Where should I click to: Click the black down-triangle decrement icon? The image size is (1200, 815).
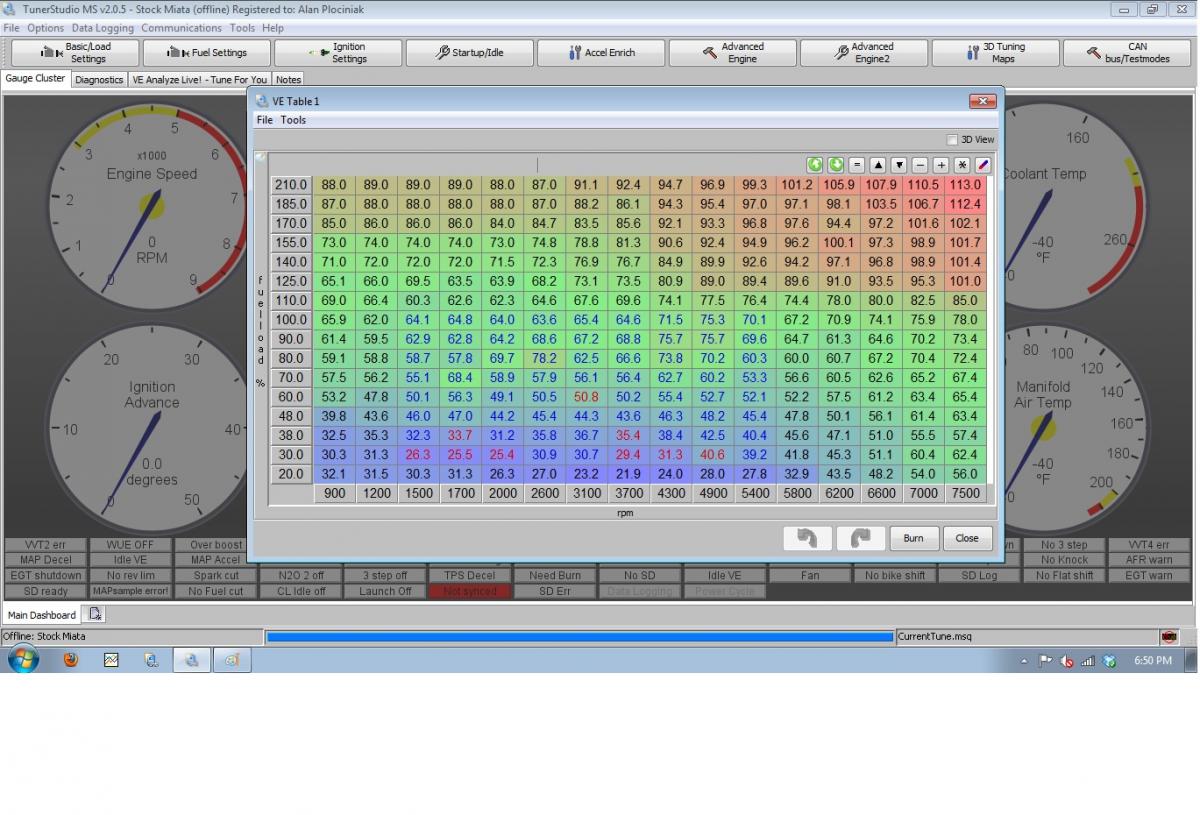pyautogui.click(x=899, y=165)
